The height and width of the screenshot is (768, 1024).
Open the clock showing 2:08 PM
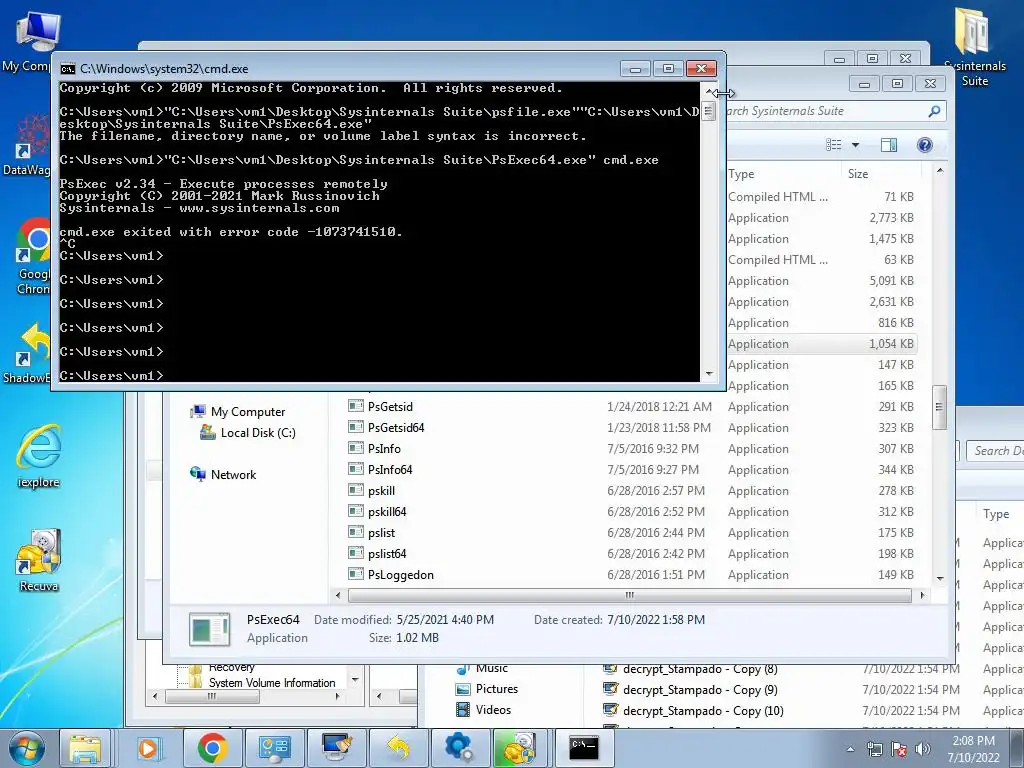point(973,749)
